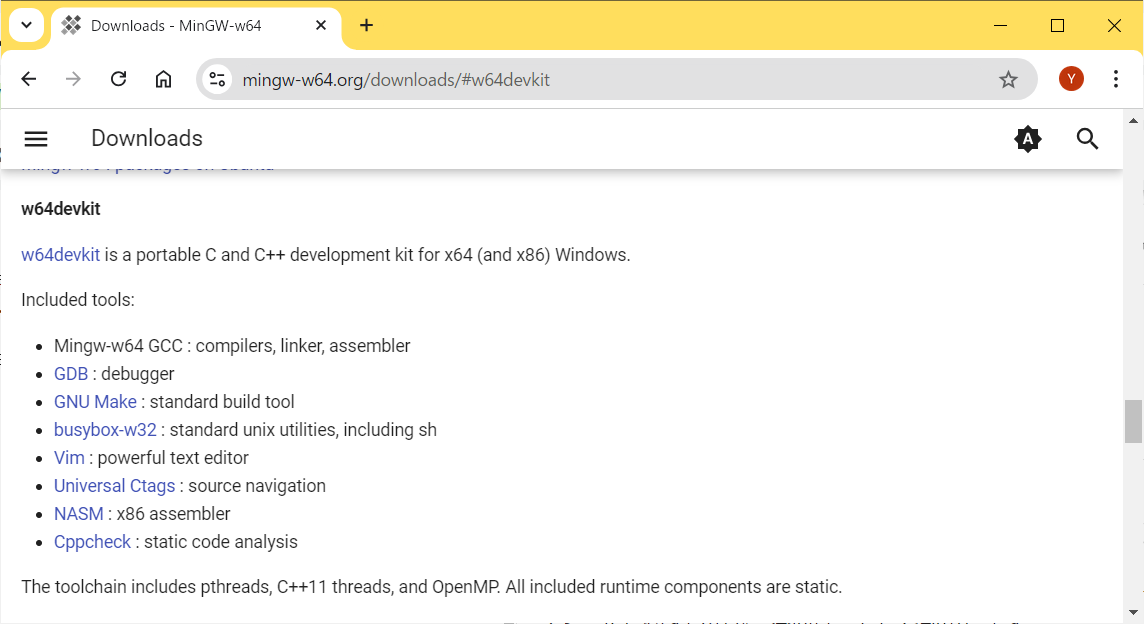Open the GDB debugger link

coord(71,374)
